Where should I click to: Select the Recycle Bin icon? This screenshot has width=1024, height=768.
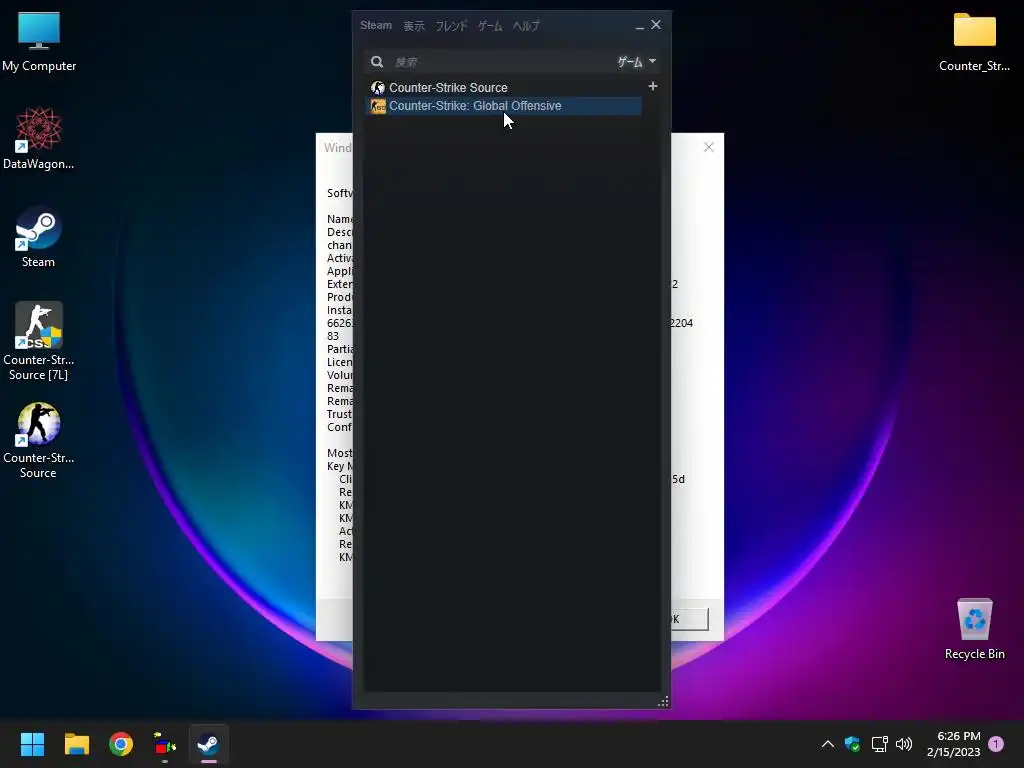click(x=974, y=629)
